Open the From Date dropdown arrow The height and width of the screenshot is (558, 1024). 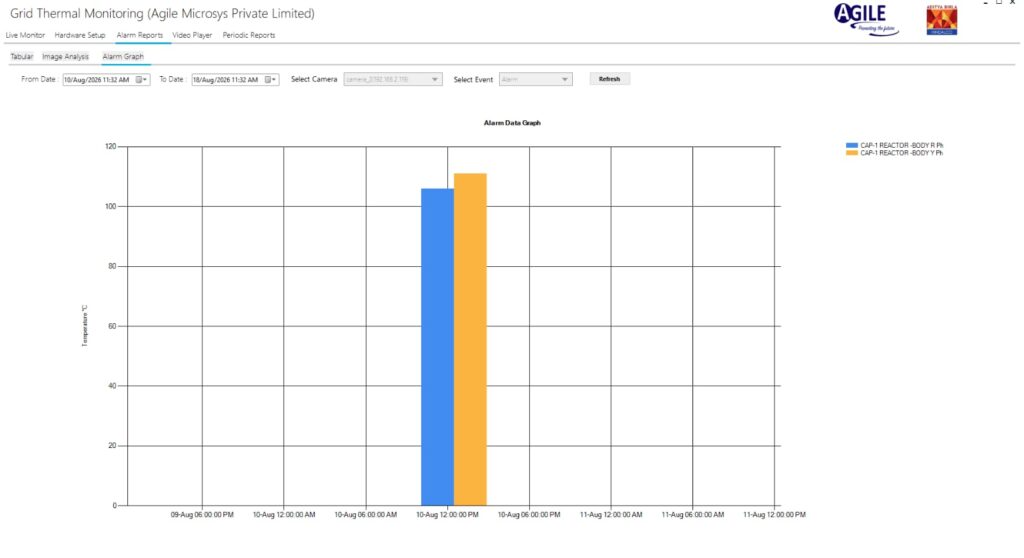point(145,80)
